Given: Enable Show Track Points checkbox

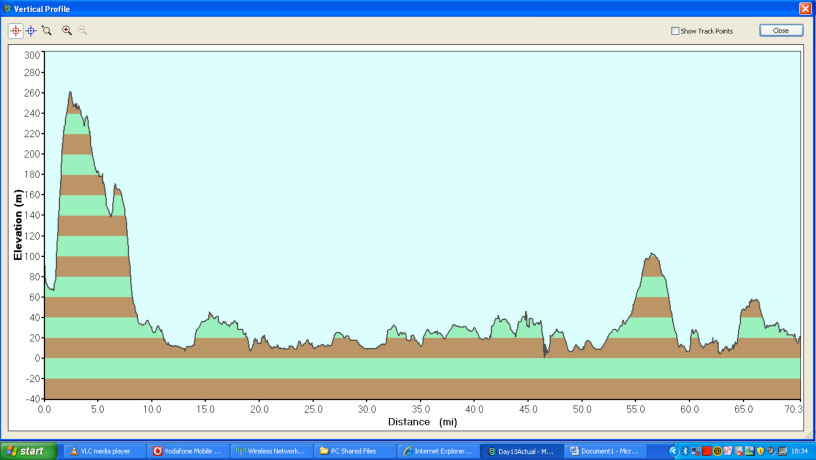Looking at the screenshot, I should [x=675, y=31].
